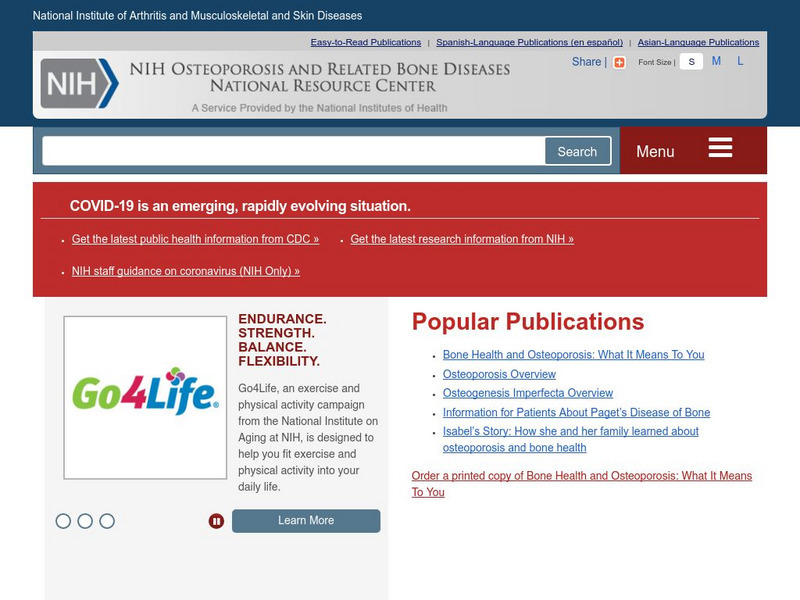
Task: Select the second slide indicator circle
Action: (85, 521)
